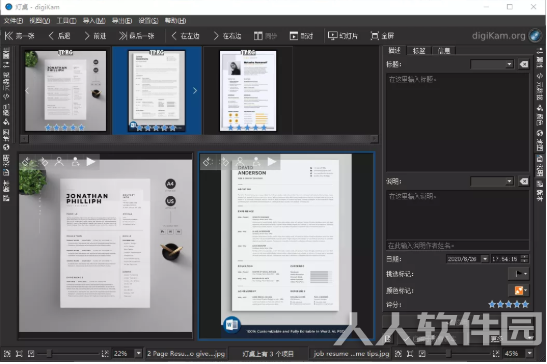
Task: Toggle face display on the right preview
Action: click(x=240, y=162)
